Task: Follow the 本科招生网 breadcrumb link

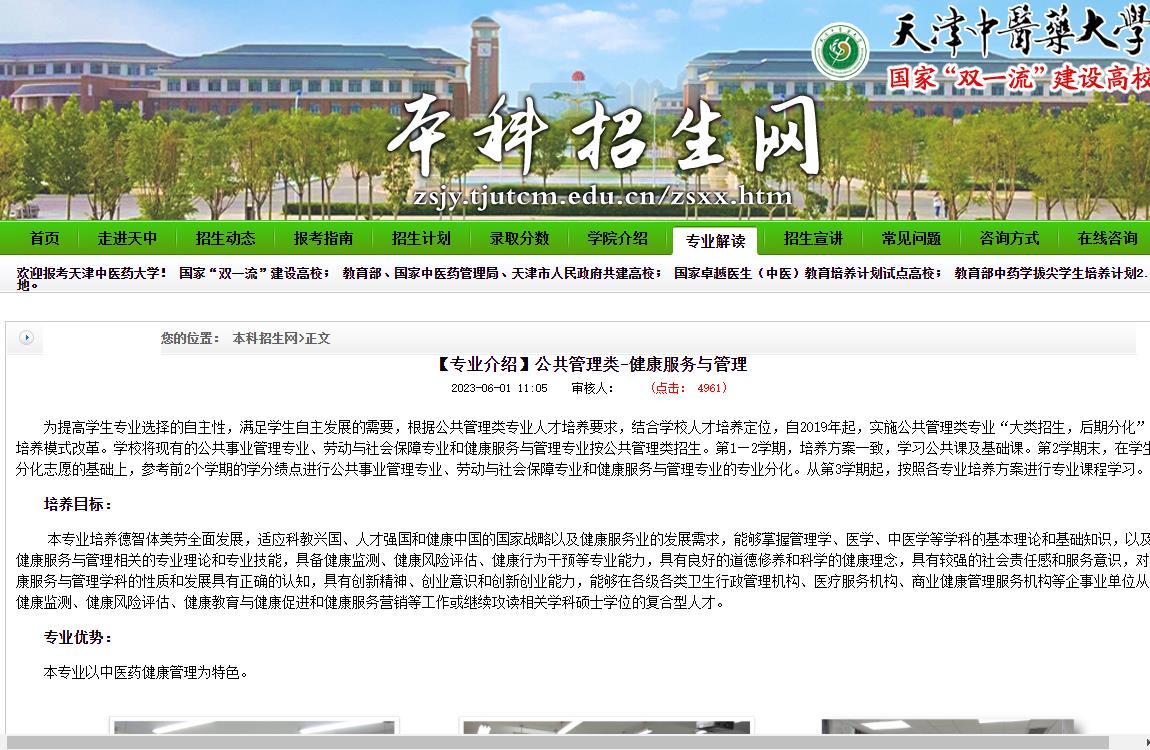Action: point(265,339)
